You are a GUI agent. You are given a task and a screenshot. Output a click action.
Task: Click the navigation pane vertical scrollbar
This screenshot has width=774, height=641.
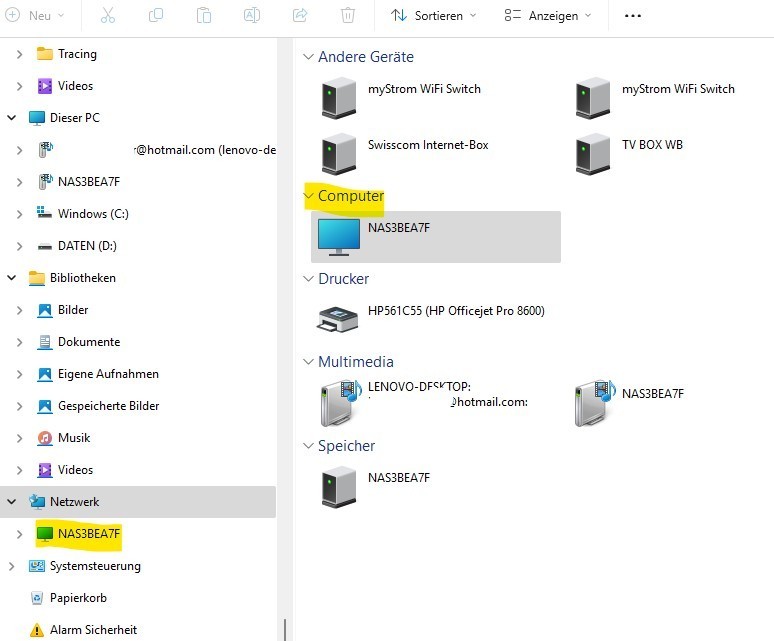coord(285,630)
